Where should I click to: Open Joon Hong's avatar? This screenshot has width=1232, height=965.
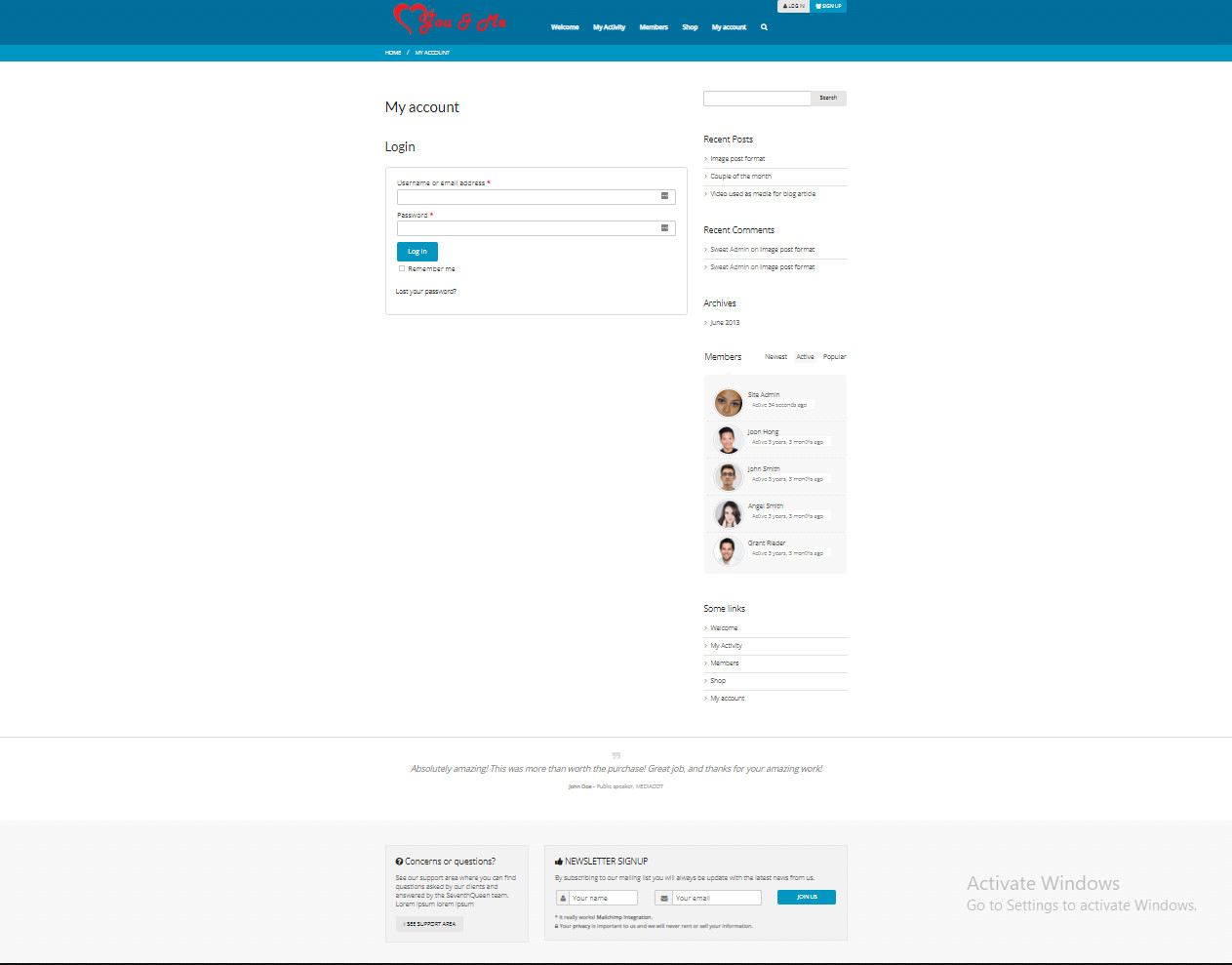pyautogui.click(x=729, y=439)
